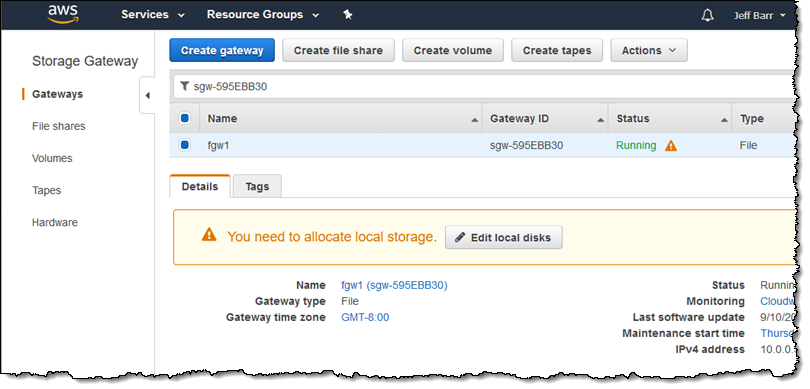This screenshot has height=389, width=810.
Task: Collapse the sidebar with the arrow handle
Action: pyautogui.click(x=147, y=96)
